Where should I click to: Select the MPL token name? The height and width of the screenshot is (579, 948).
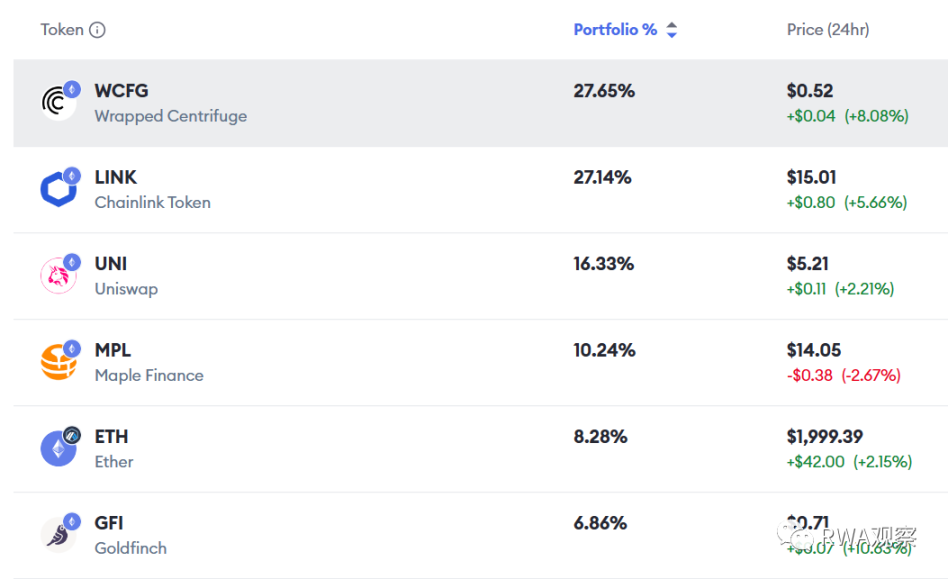113,351
